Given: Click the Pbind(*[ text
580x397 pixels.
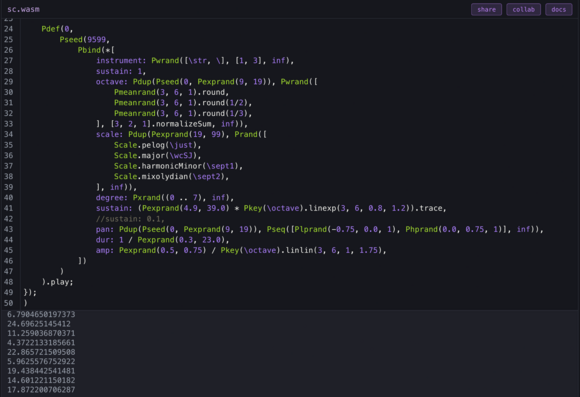Looking at the screenshot, I should [96, 50].
